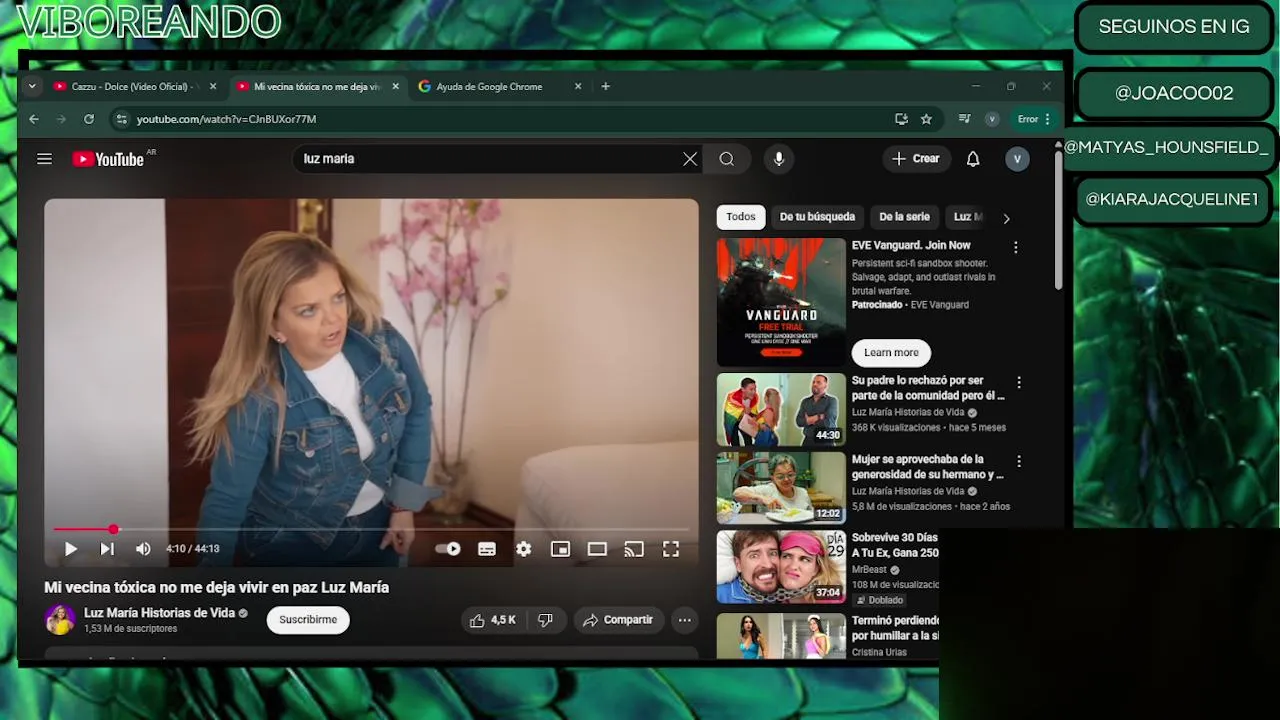
Task: View site information icon in address bar
Action: tap(121, 119)
